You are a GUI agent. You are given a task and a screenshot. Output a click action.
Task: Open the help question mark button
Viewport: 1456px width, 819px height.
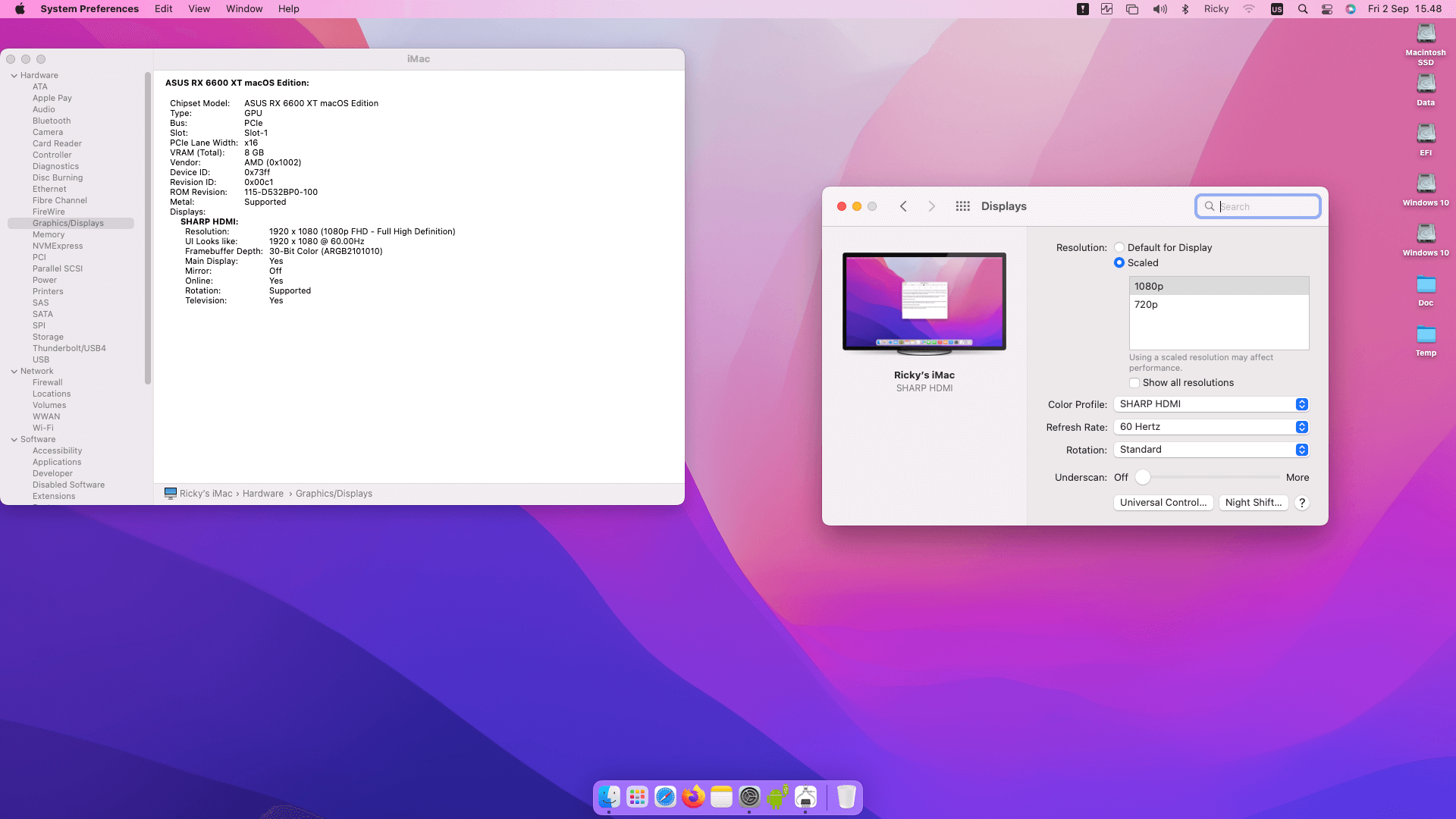pos(1301,503)
